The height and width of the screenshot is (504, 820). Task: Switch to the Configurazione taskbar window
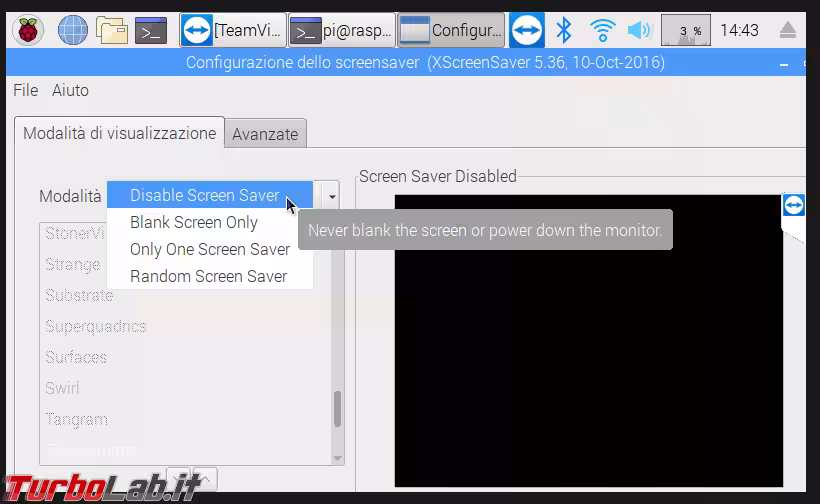(x=451, y=30)
